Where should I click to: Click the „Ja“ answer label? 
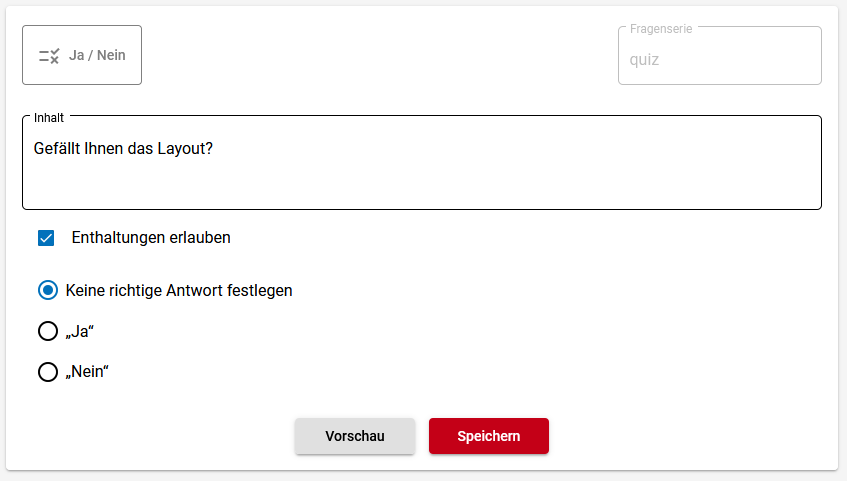click(x=80, y=331)
